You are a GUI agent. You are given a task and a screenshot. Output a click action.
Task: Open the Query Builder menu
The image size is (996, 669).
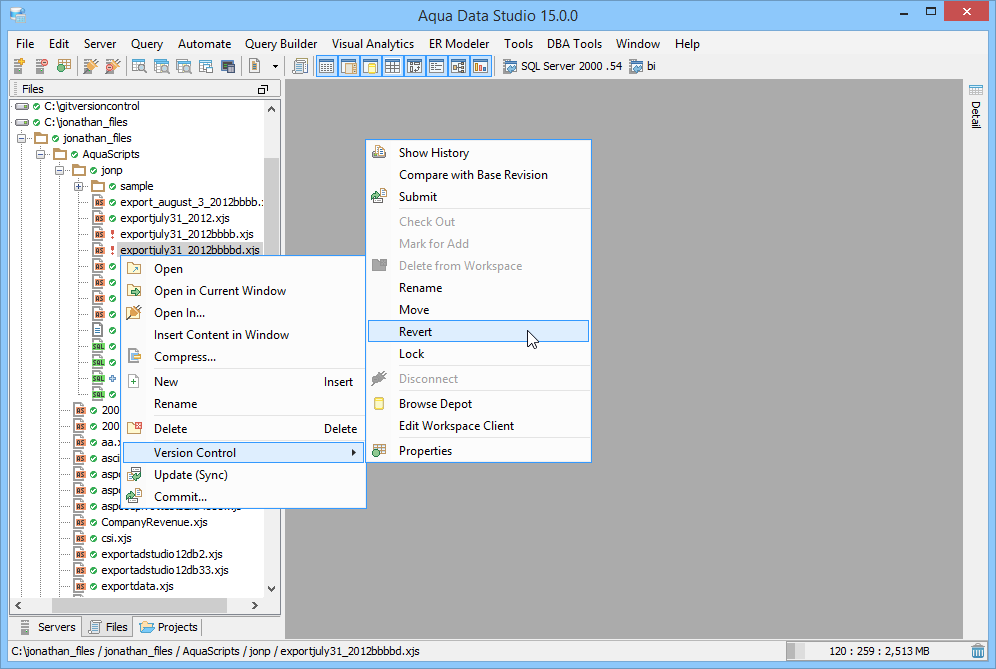pyautogui.click(x=281, y=44)
